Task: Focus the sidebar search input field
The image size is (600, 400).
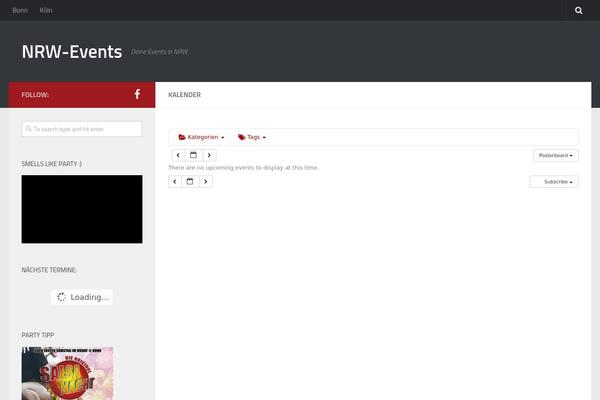Action: 82,129
